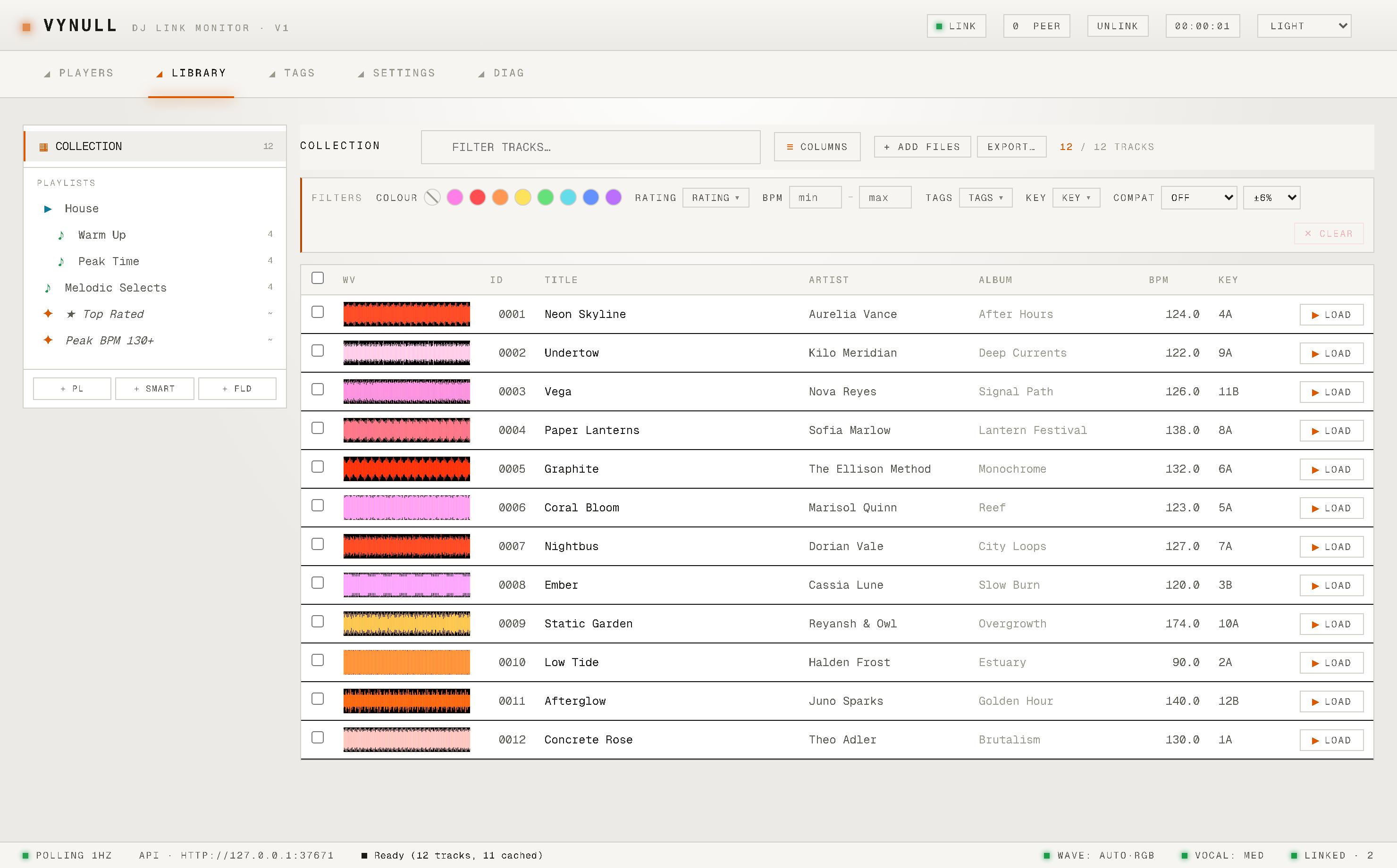
Task: Filter by the purple colour swatch
Action: pyautogui.click(x=614, y=198)
